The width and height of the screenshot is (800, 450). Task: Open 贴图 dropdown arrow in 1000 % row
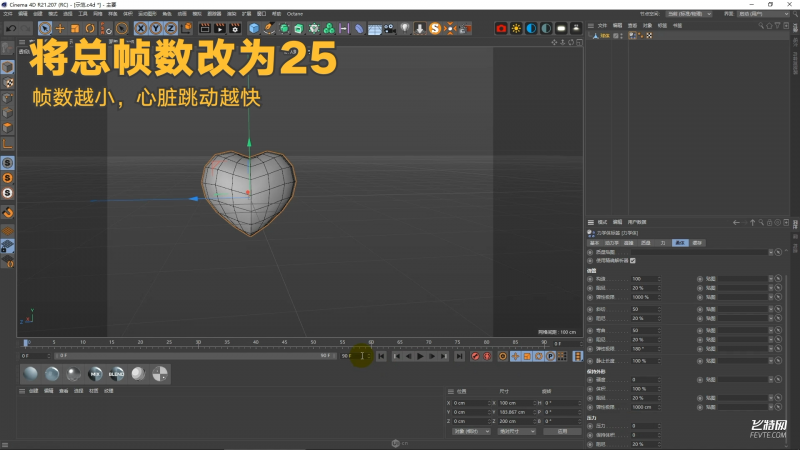[771, 297]
